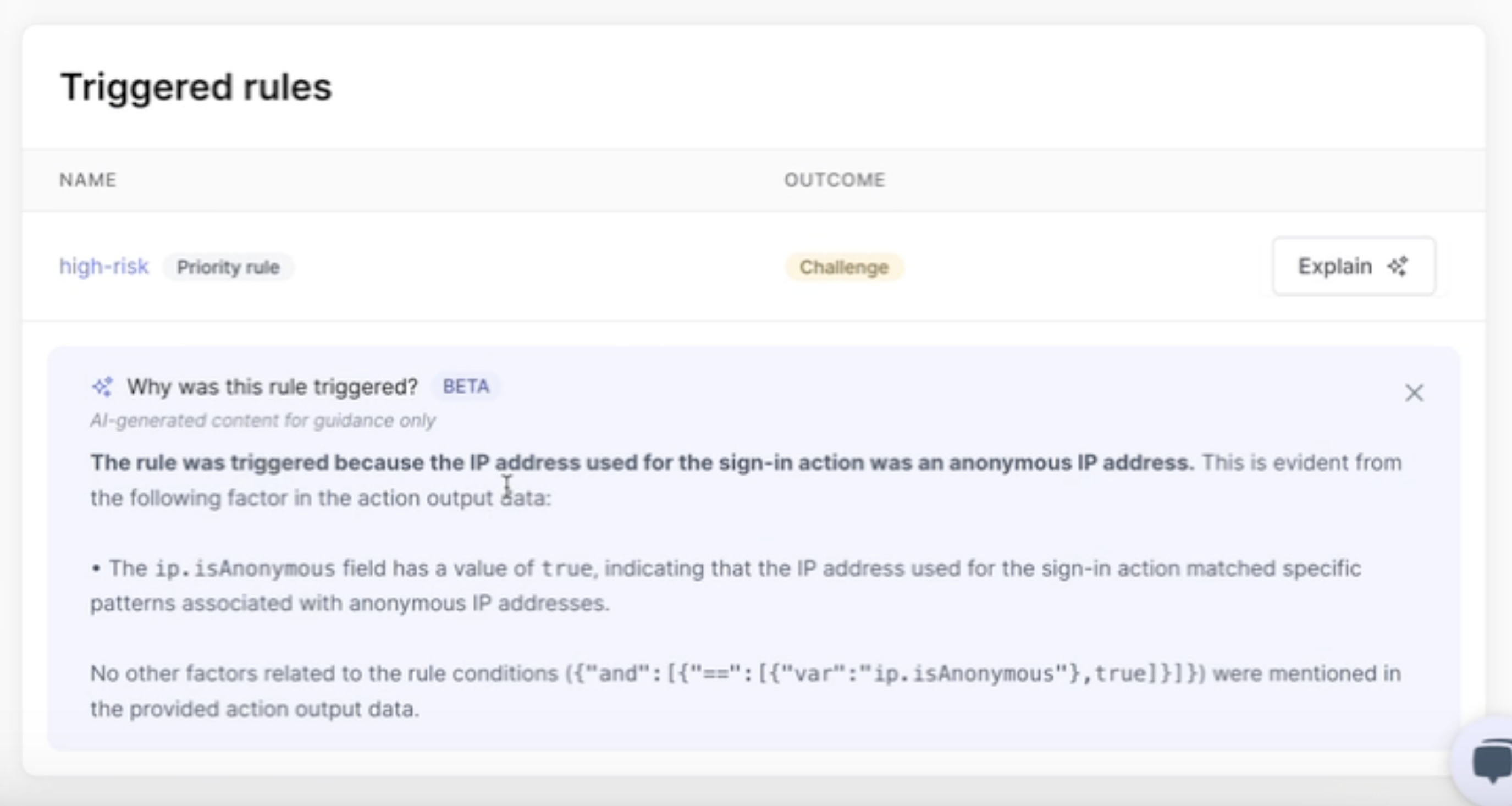The width and height of the screenshot is (1512, 806).
Task: Click the Challenge outcome badge
Action: click(x=844, y=267)
